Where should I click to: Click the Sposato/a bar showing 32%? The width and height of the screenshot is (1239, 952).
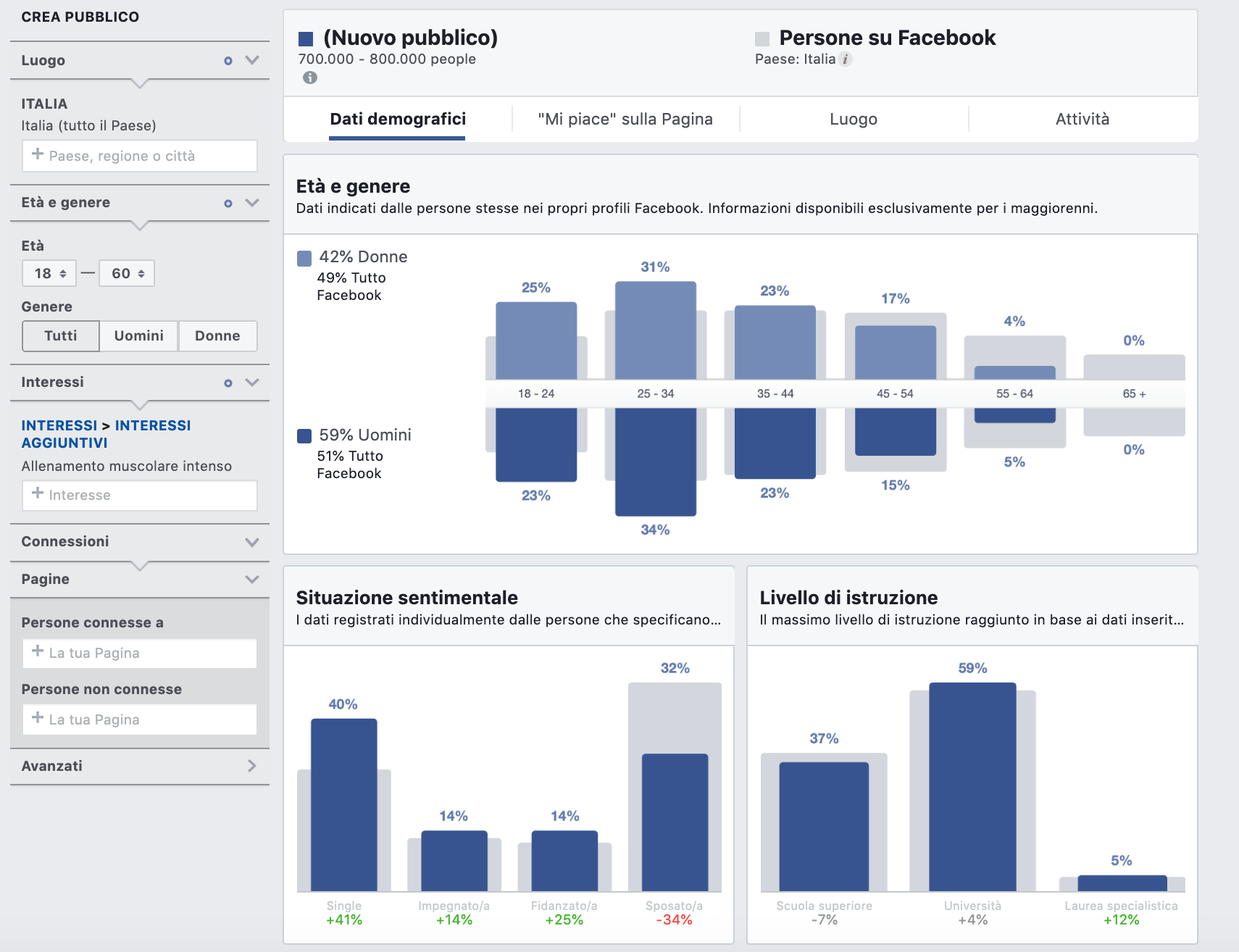point(675,822)
